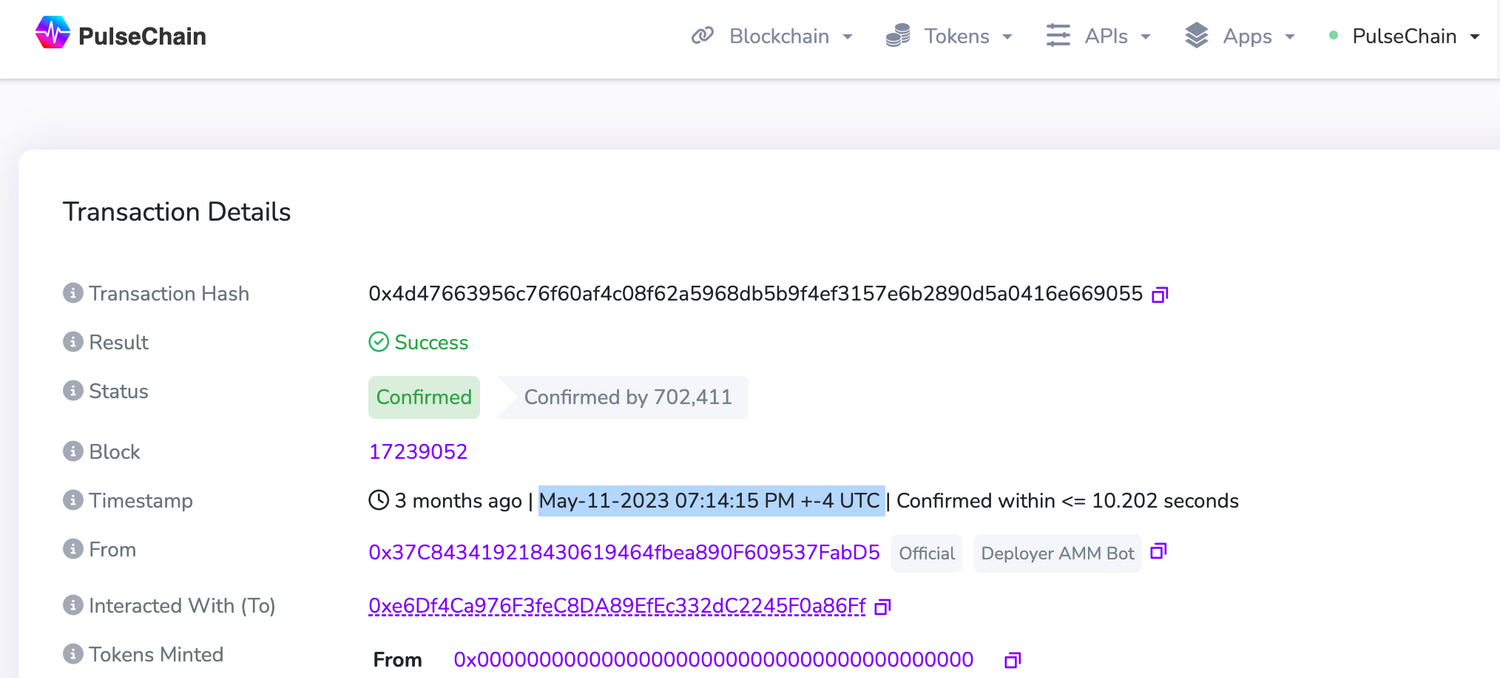The height and width of the screenshot is (678, 1500).
Task: Click info icon next to Timestamp
Action: pyautogui.click(x=72, y=500)
